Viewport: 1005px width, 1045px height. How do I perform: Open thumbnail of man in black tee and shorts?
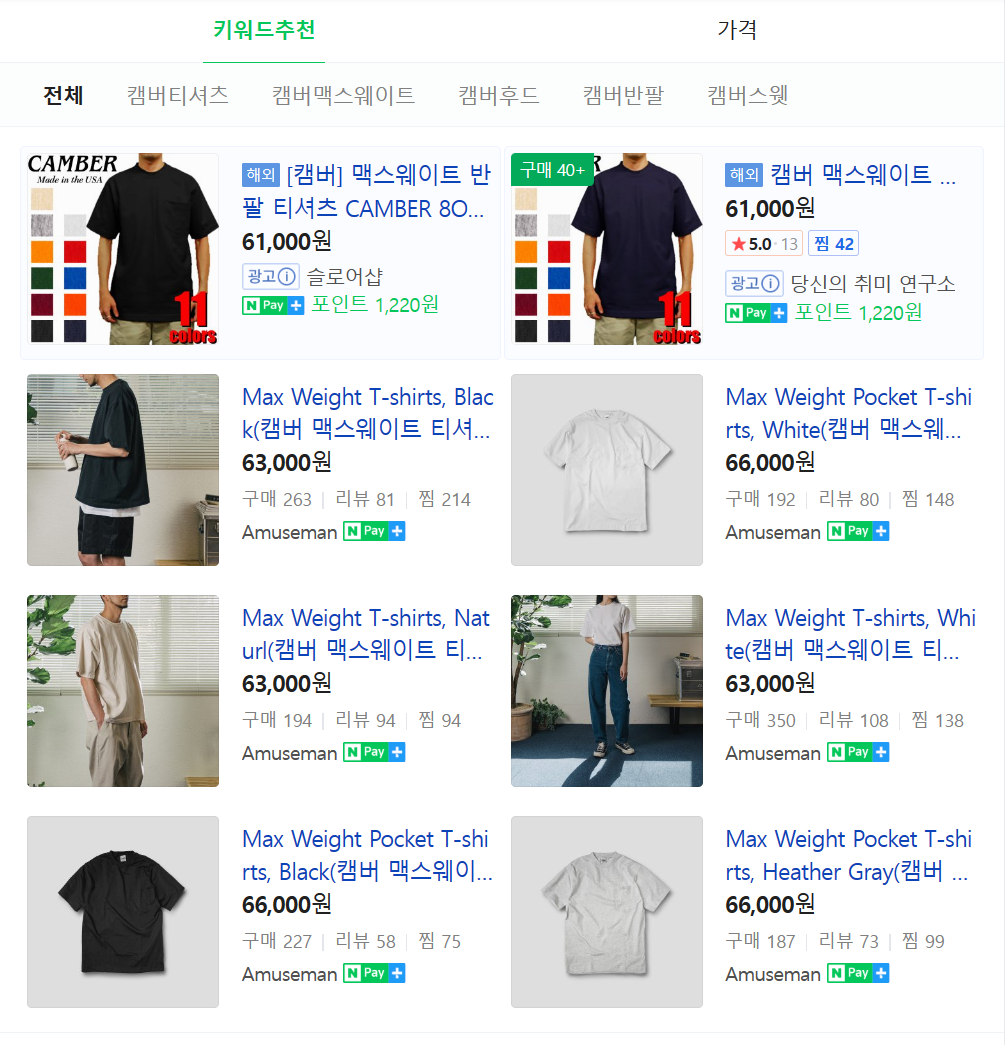[123, 470]
